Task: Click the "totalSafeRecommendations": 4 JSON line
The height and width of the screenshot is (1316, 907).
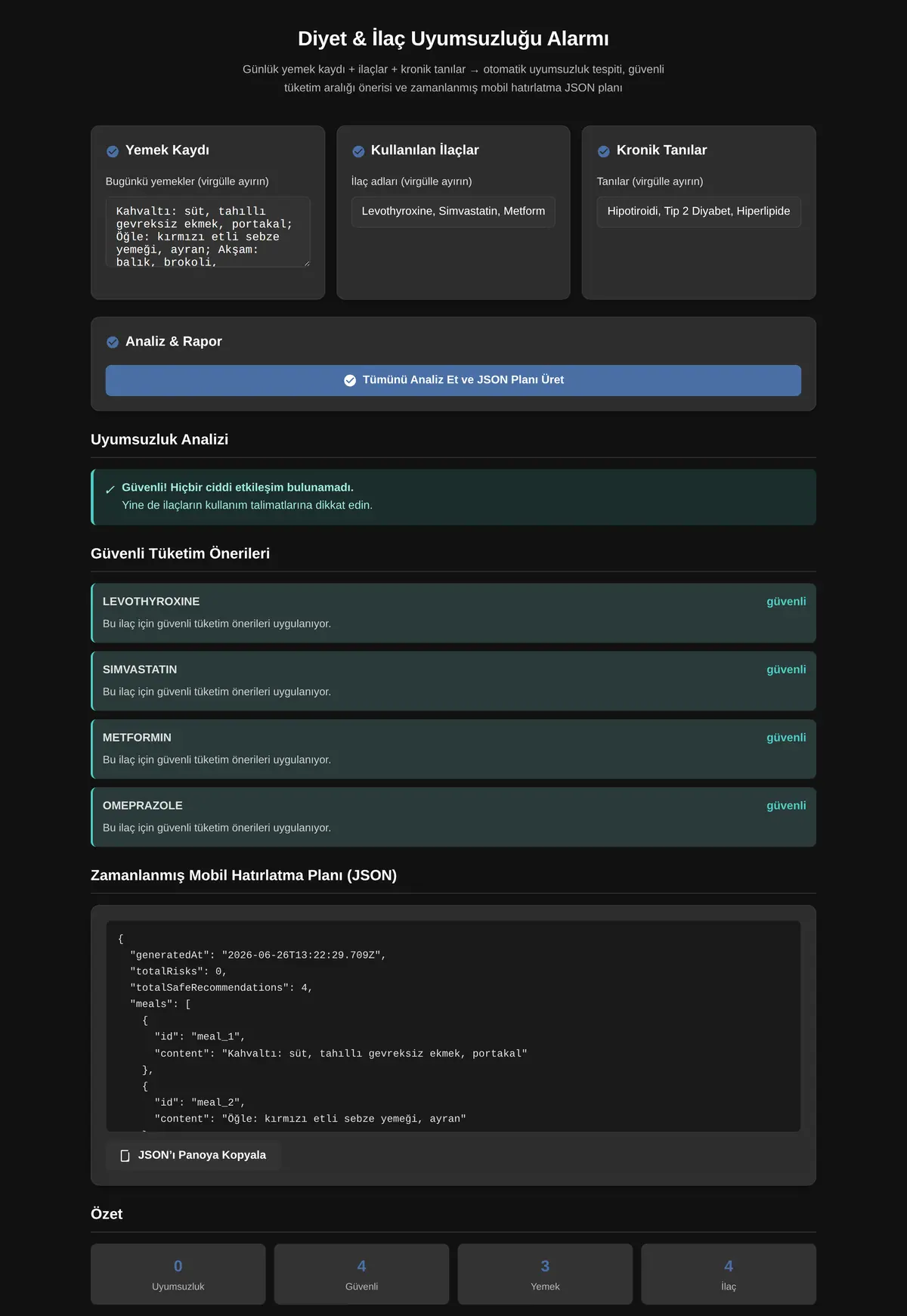Action: (x=221, y=988)
